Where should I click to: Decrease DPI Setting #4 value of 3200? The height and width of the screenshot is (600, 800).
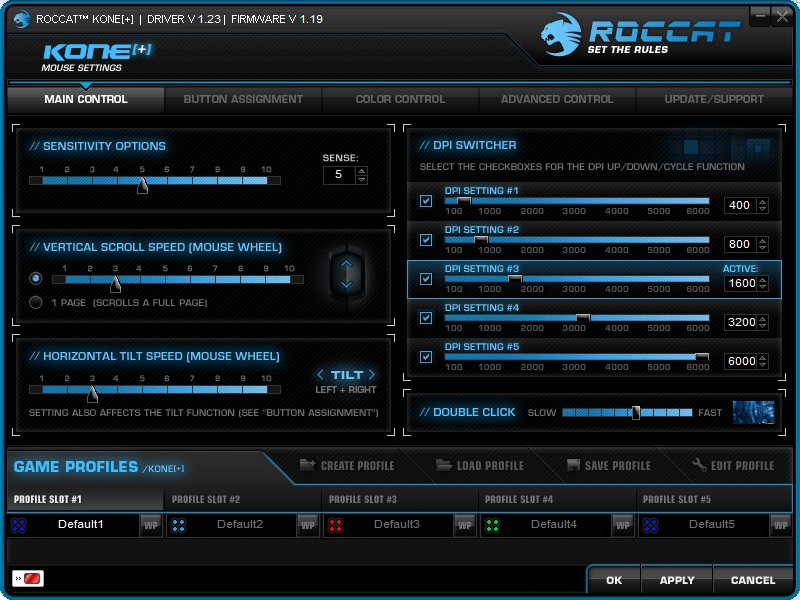pyautogui.click(x=762, y=326)
